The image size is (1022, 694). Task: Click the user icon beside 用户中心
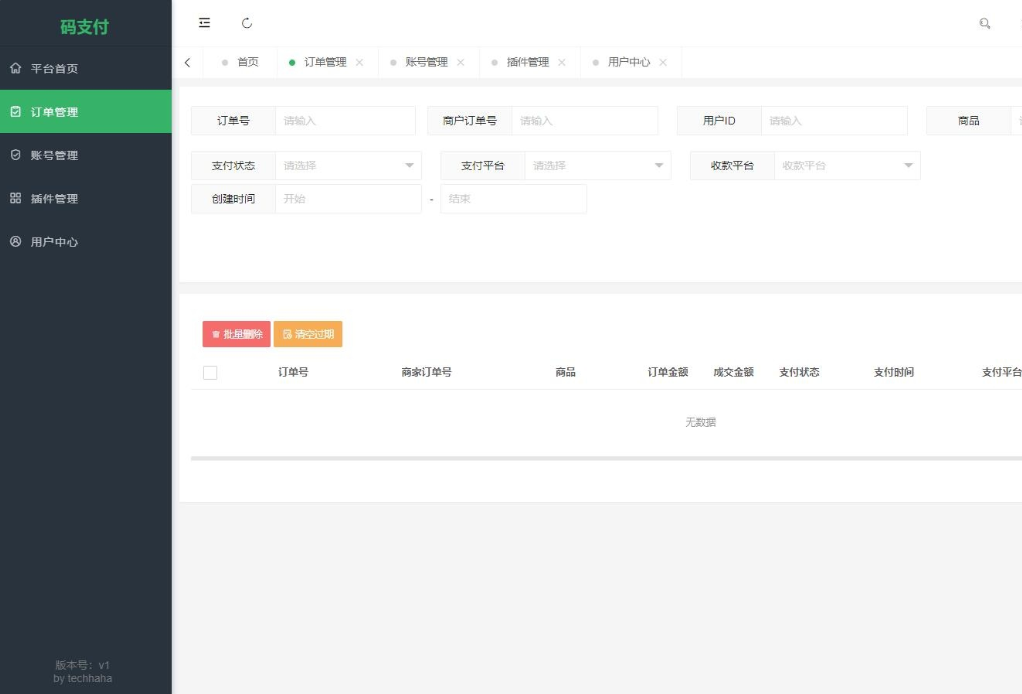tap(16, 242)
